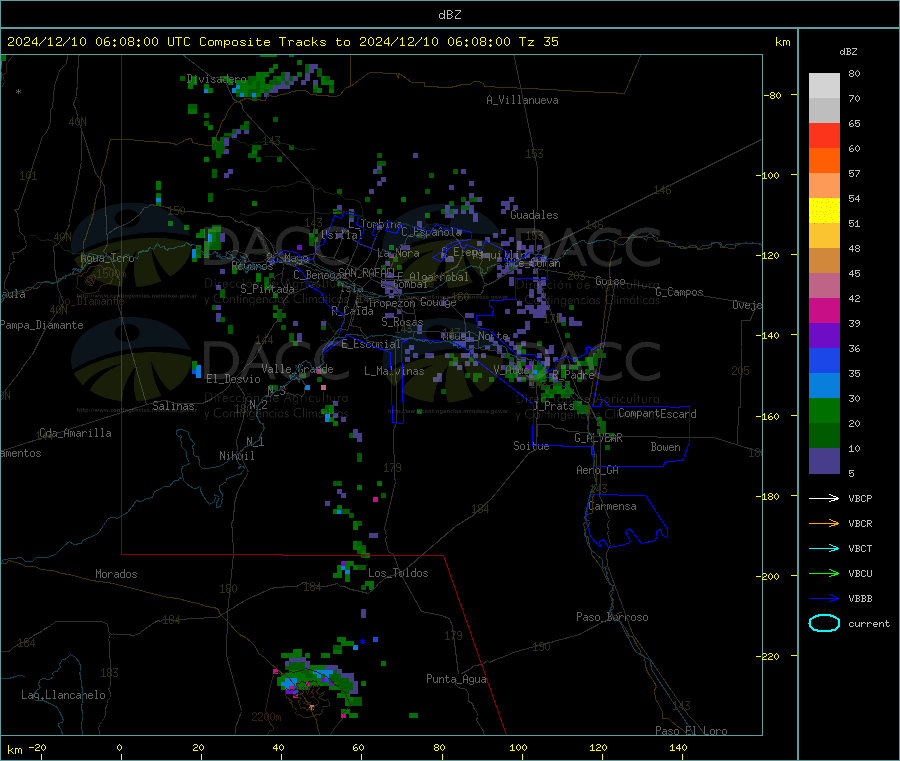Click the cyan VBCT arrow in legend
Viewport: 900px width, 761px height.
(824, 548)
